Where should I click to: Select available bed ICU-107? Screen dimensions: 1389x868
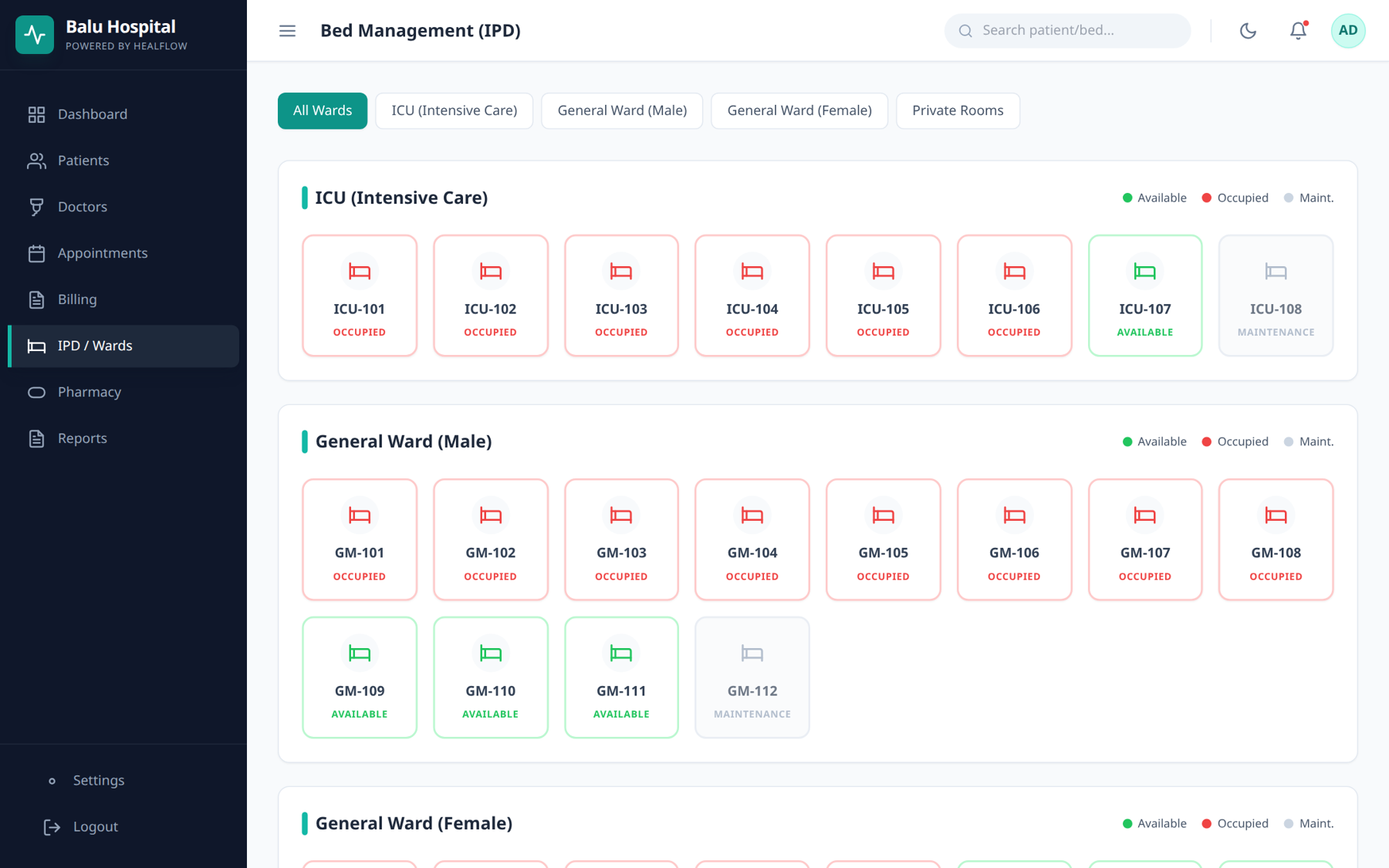click(x=1145, y=296)
